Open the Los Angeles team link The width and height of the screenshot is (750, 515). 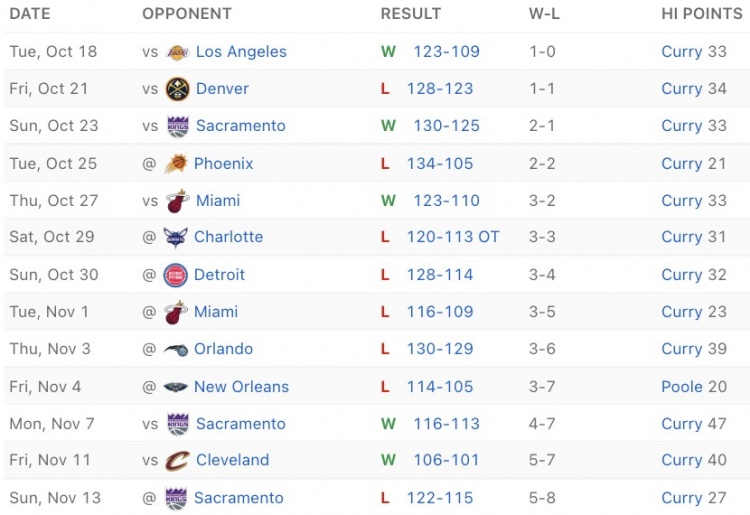coord(241,52)
